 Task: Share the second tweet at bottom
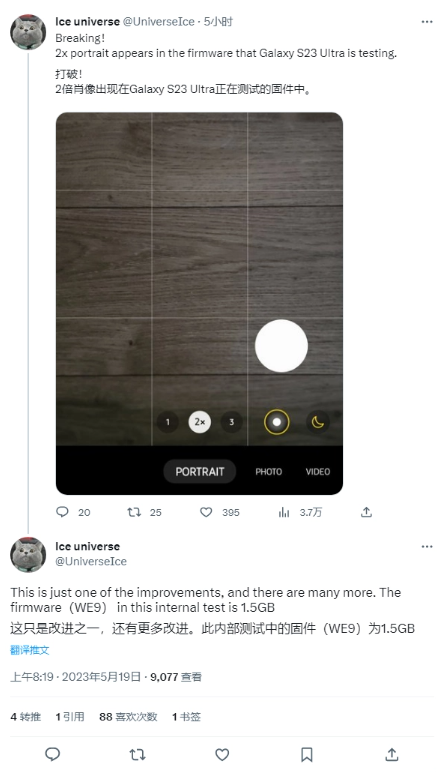391,754
